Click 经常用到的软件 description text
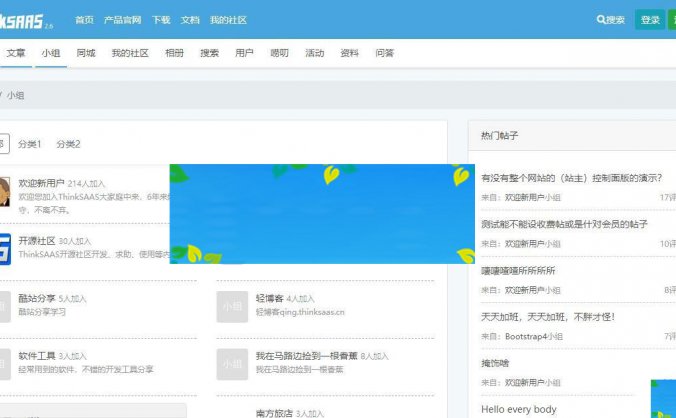The width and height of the screenshot is (676, 418). pos(85,369)
